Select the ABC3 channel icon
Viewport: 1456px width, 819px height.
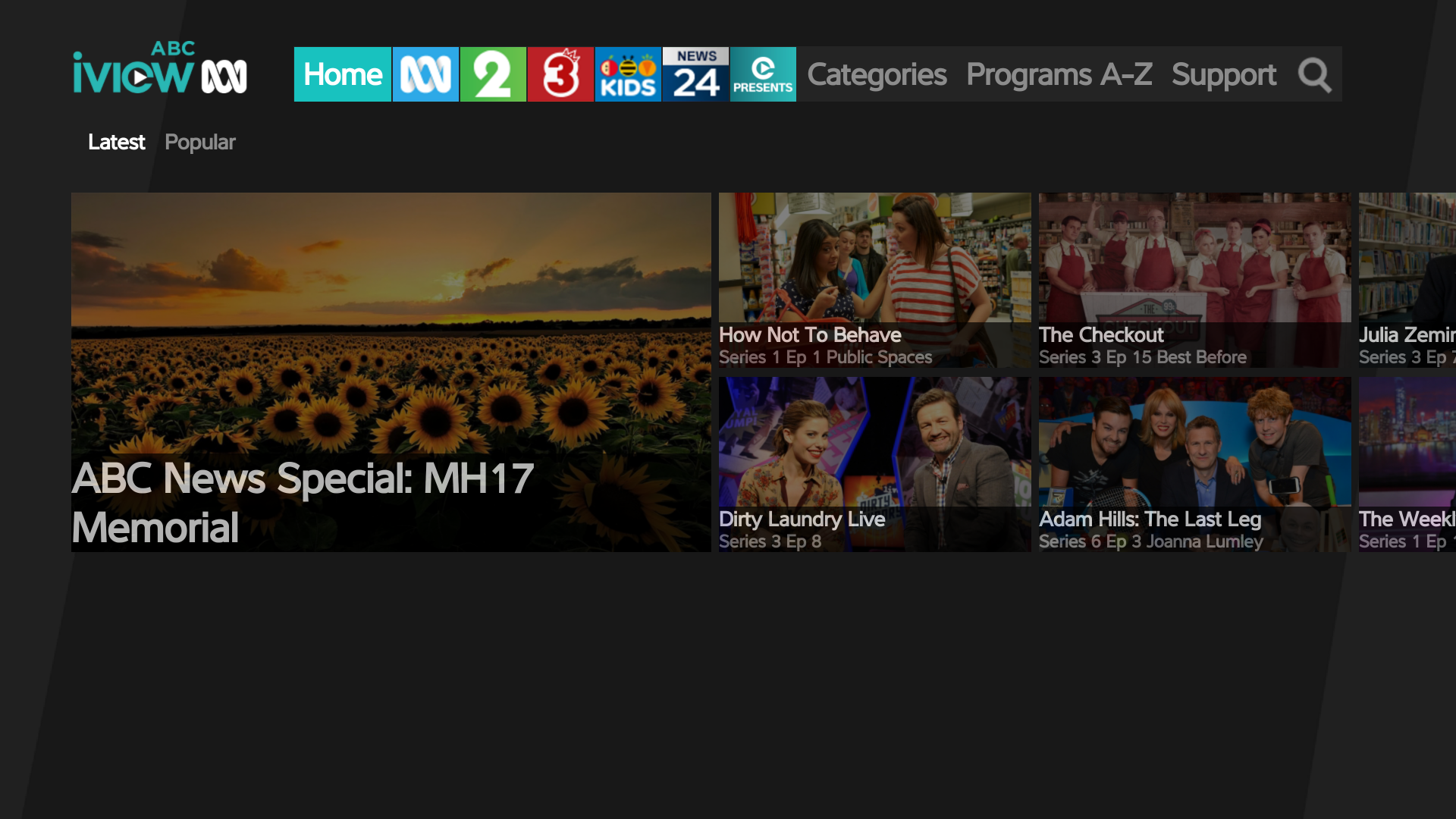coord(560,74)
